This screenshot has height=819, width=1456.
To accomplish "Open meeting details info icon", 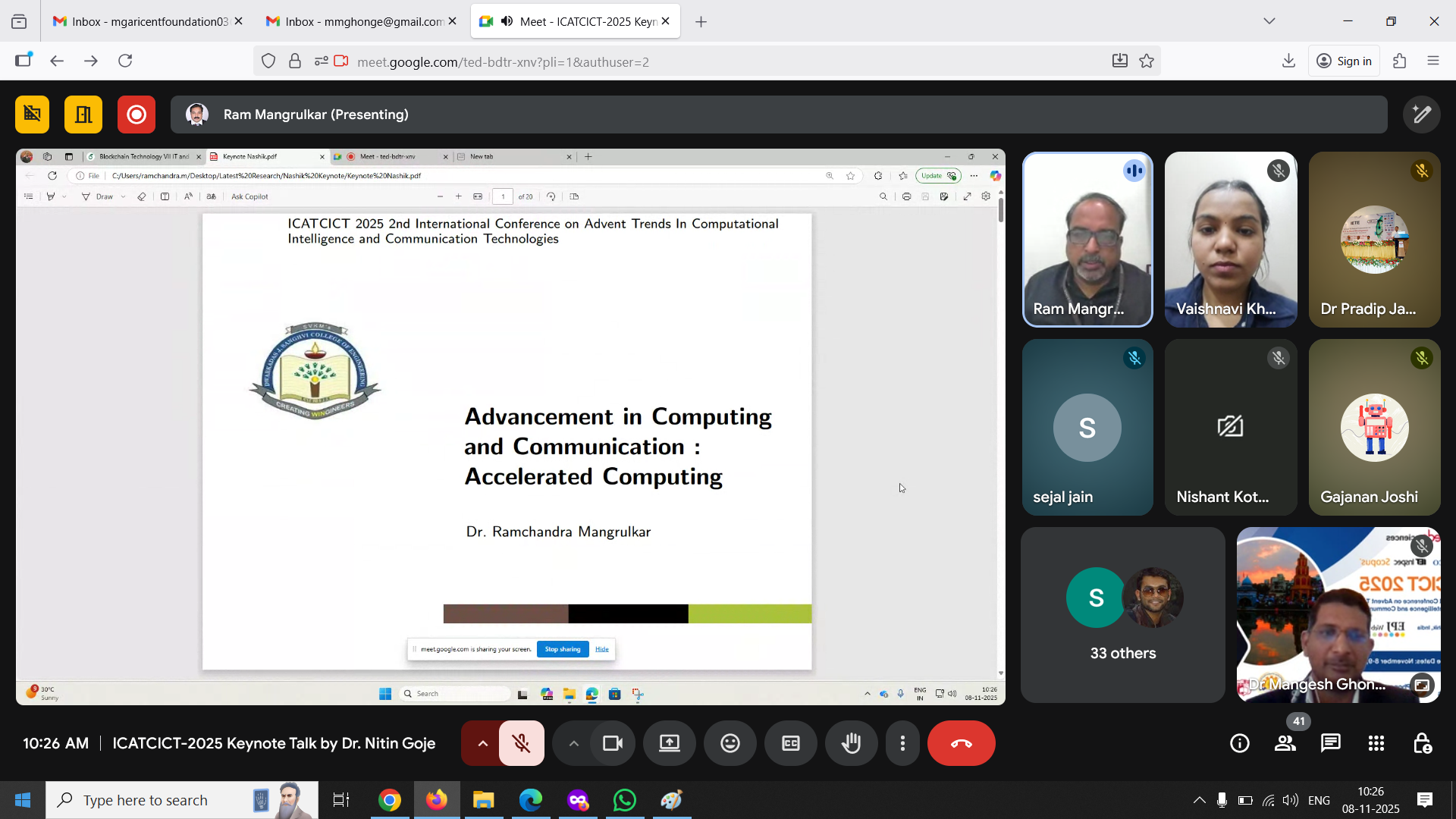I will (x=1239, y=744).
